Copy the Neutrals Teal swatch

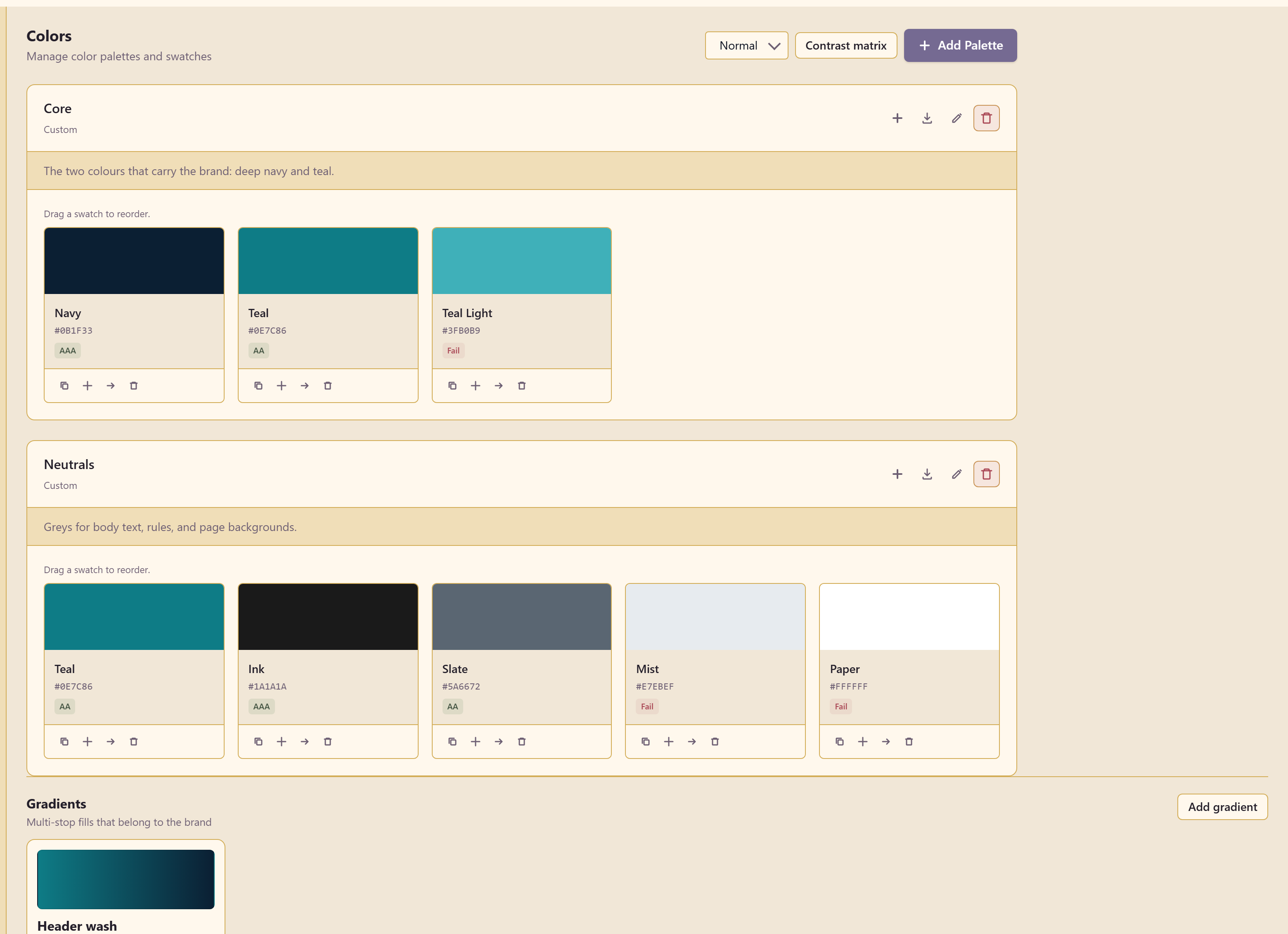pos(64,742)
